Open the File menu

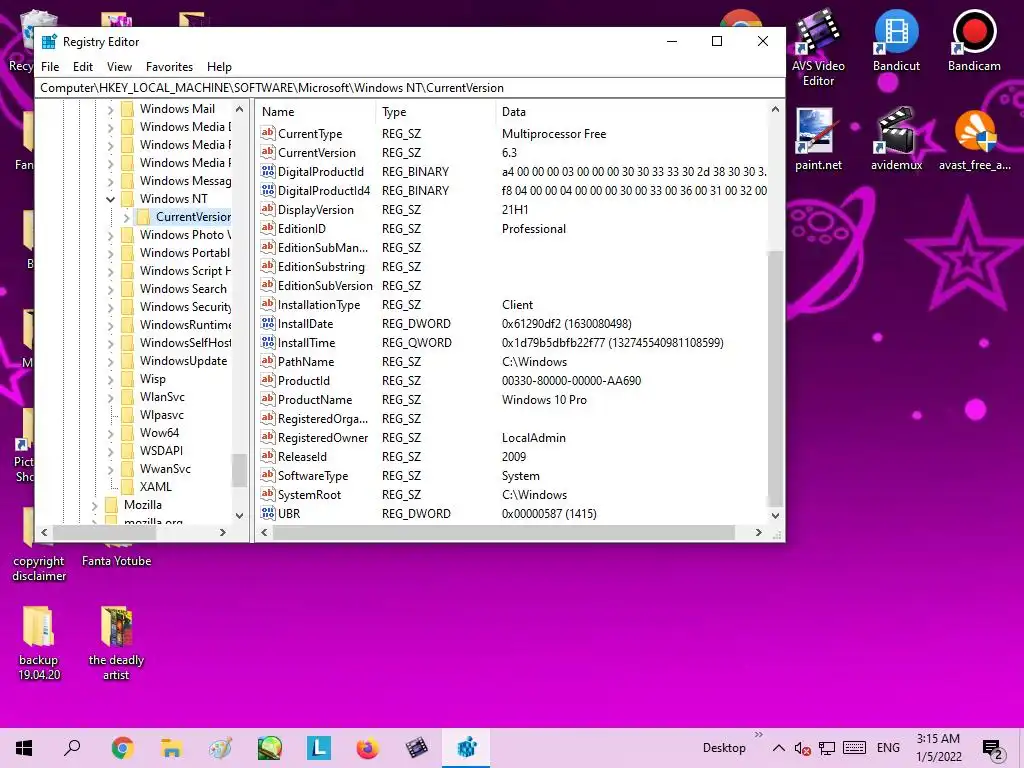50,67
